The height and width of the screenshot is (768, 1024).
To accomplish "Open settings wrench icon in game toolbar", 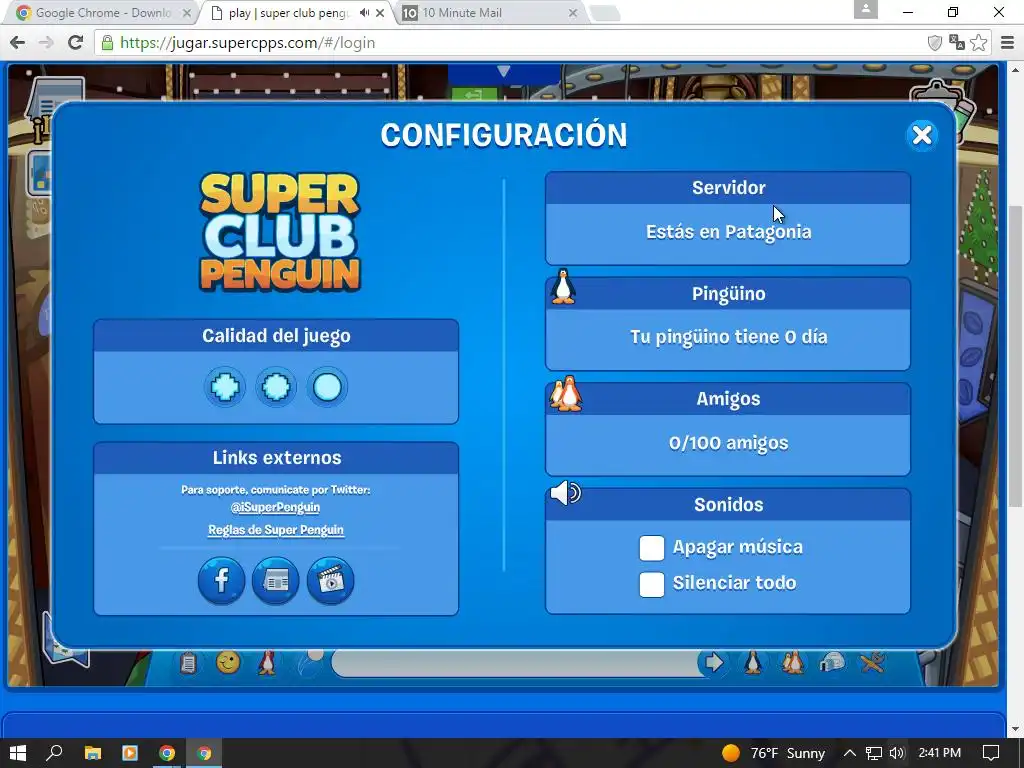I will tap(872, 663).
